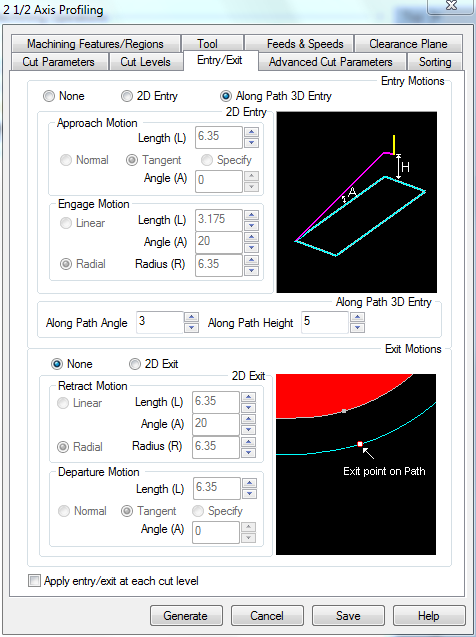Switch to the Sorting tab
Screen dimensions: 476x637
click(435, 62)
